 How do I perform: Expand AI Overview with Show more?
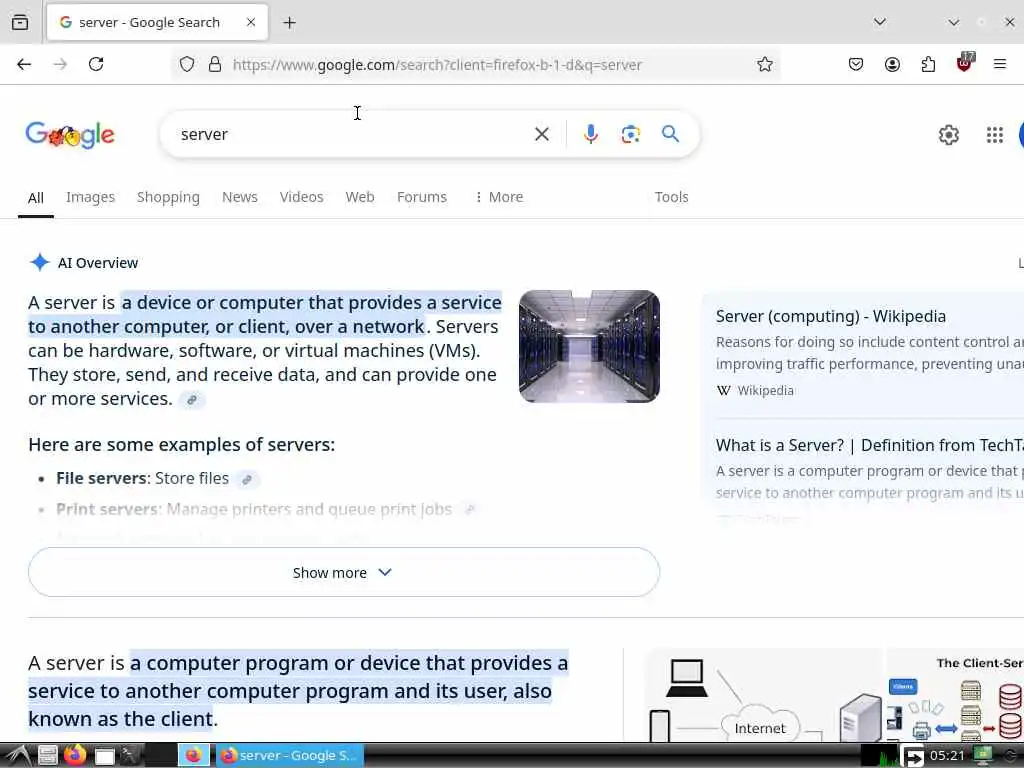pyautogui.click(x=344, y=572)
